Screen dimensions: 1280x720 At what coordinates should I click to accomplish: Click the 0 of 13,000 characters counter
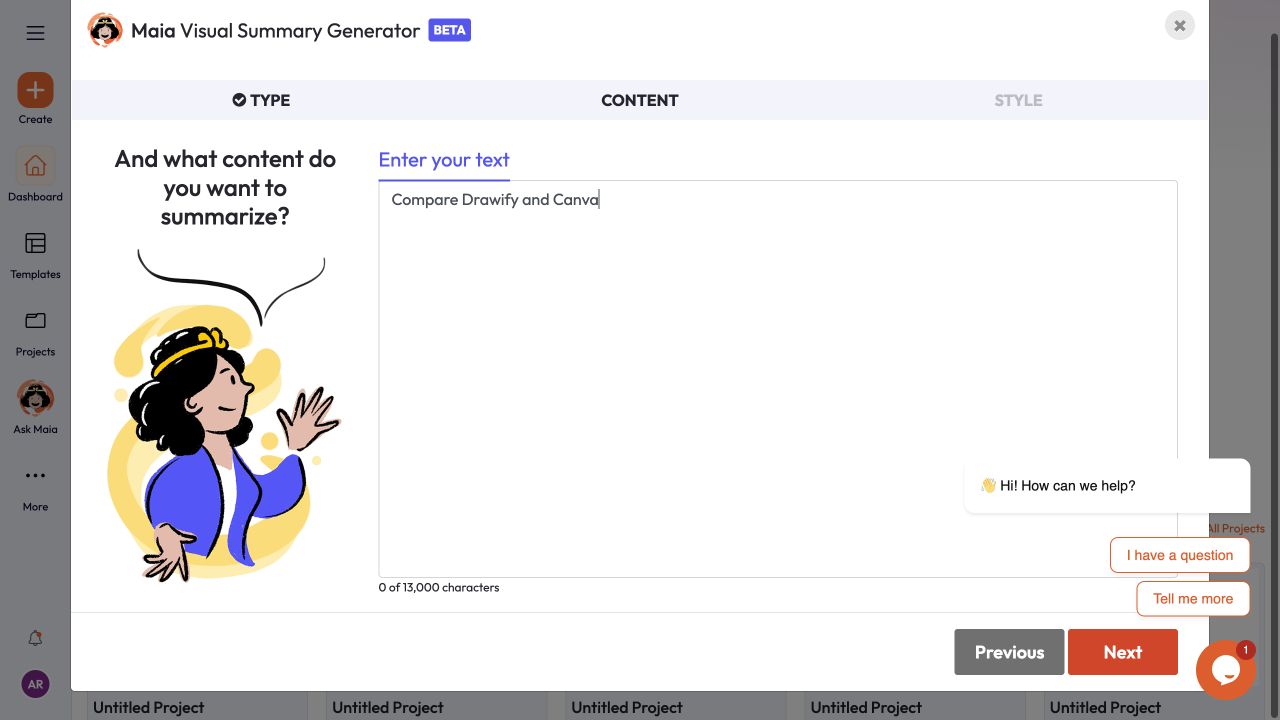(439, 587)
